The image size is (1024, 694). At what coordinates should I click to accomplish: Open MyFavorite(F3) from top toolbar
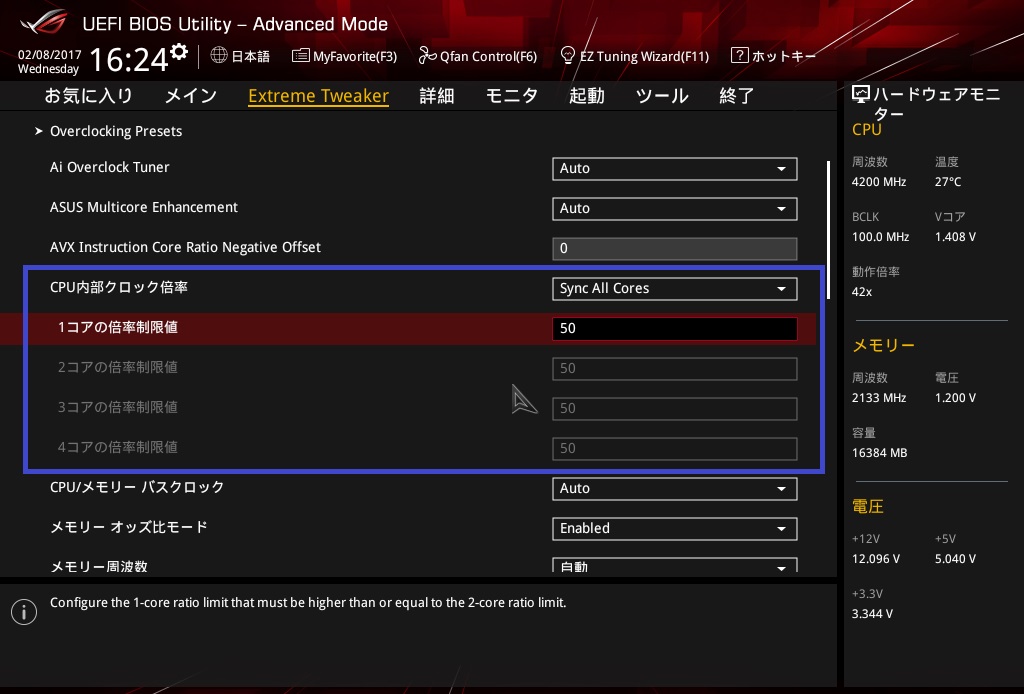(345, 56)
